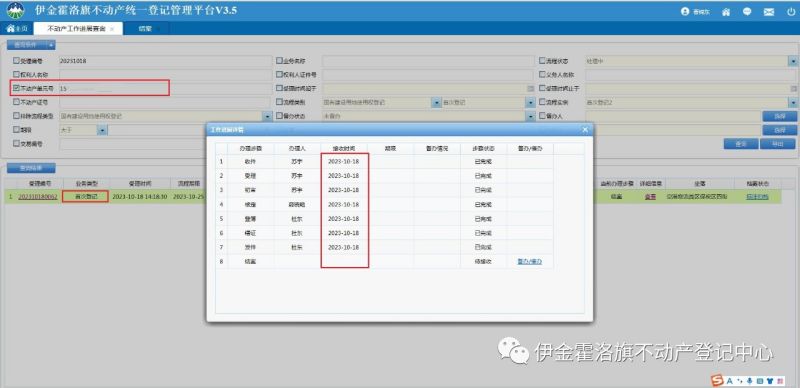Click the power logout icon
Viewport: 800px width, 388px height.
click(791, 12)
